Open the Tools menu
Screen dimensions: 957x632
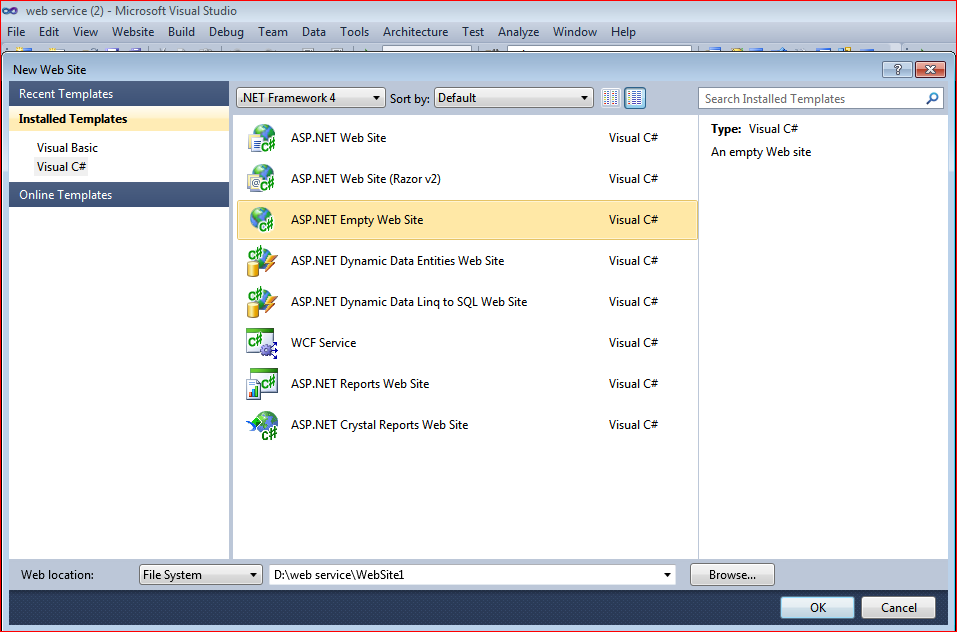click(x=355, y=32)
